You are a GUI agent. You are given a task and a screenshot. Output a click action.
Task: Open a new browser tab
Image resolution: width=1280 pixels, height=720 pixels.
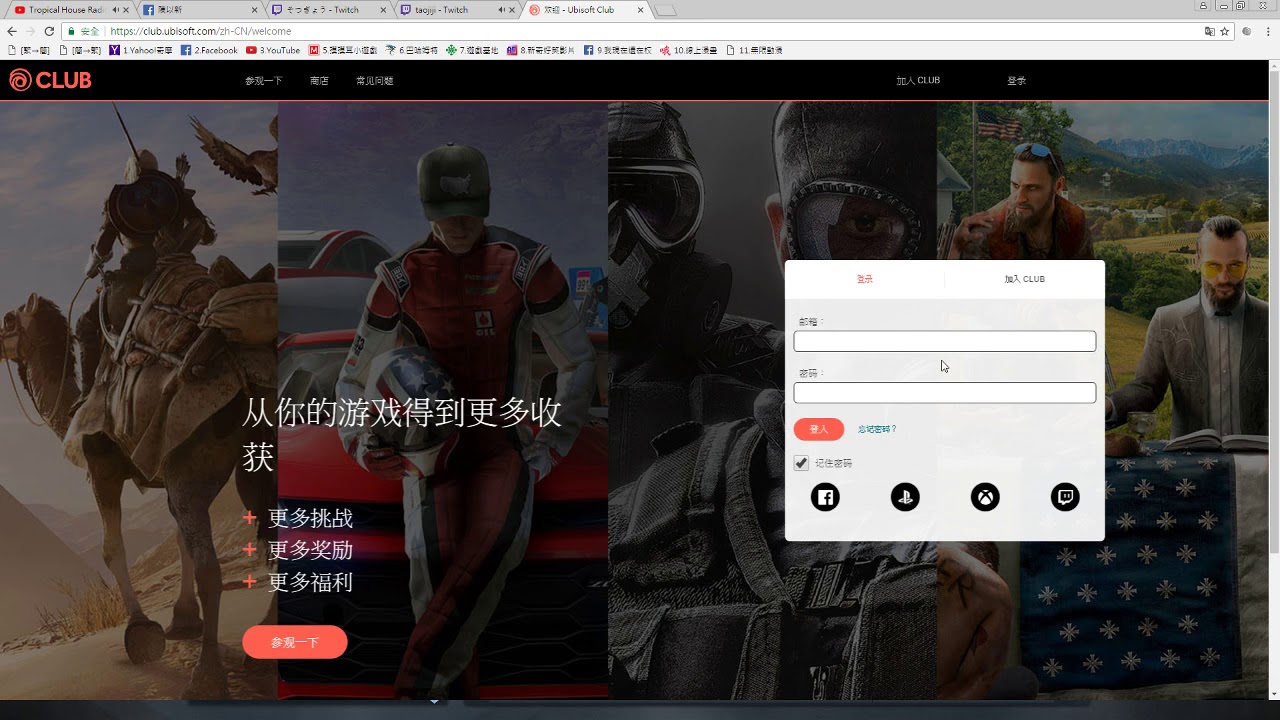[x=665, y=10]
